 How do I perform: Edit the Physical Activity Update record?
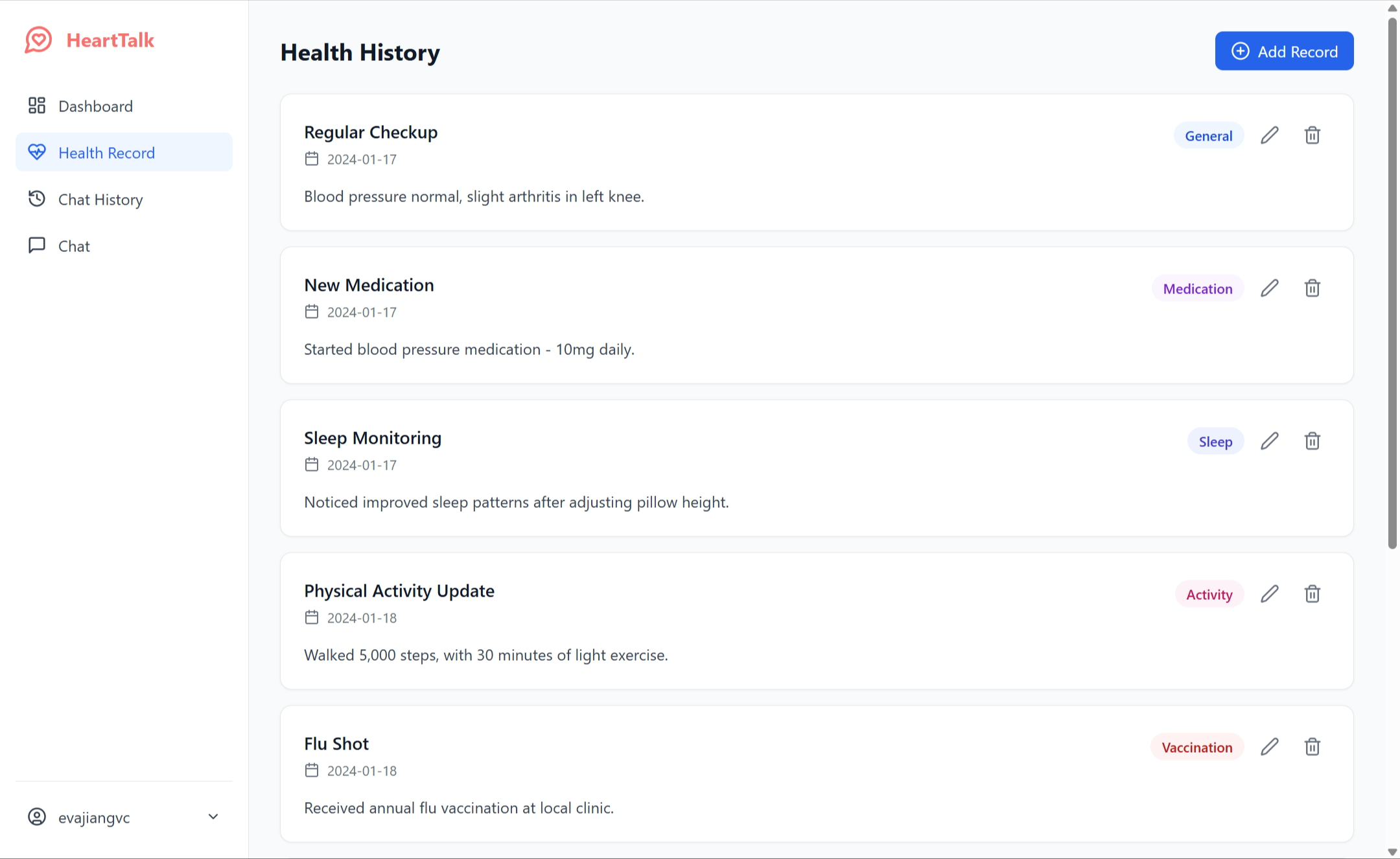click(x=1269, y=594)
